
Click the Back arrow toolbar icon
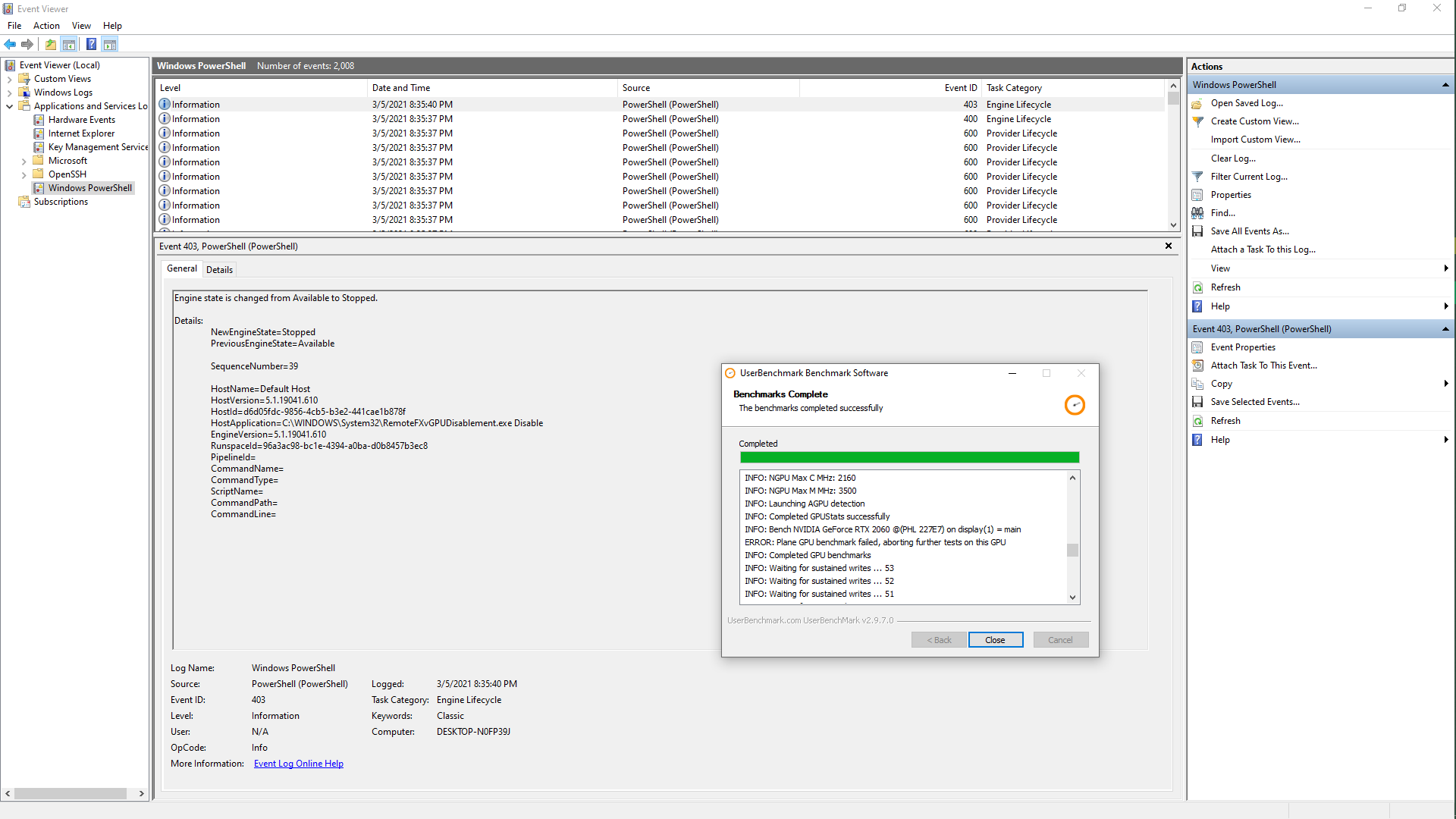click(10, 44)
